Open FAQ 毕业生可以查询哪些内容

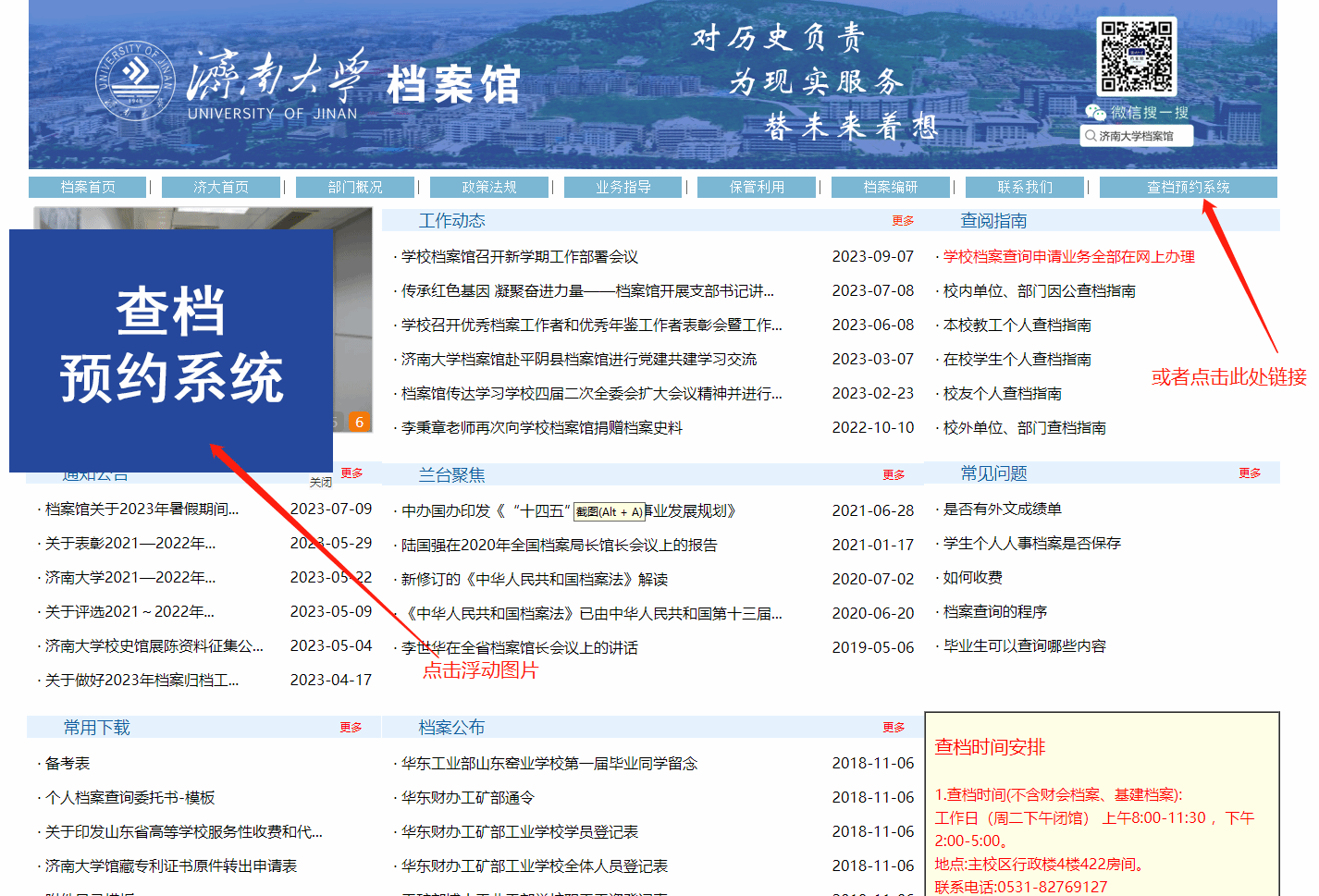(1025, 645)
